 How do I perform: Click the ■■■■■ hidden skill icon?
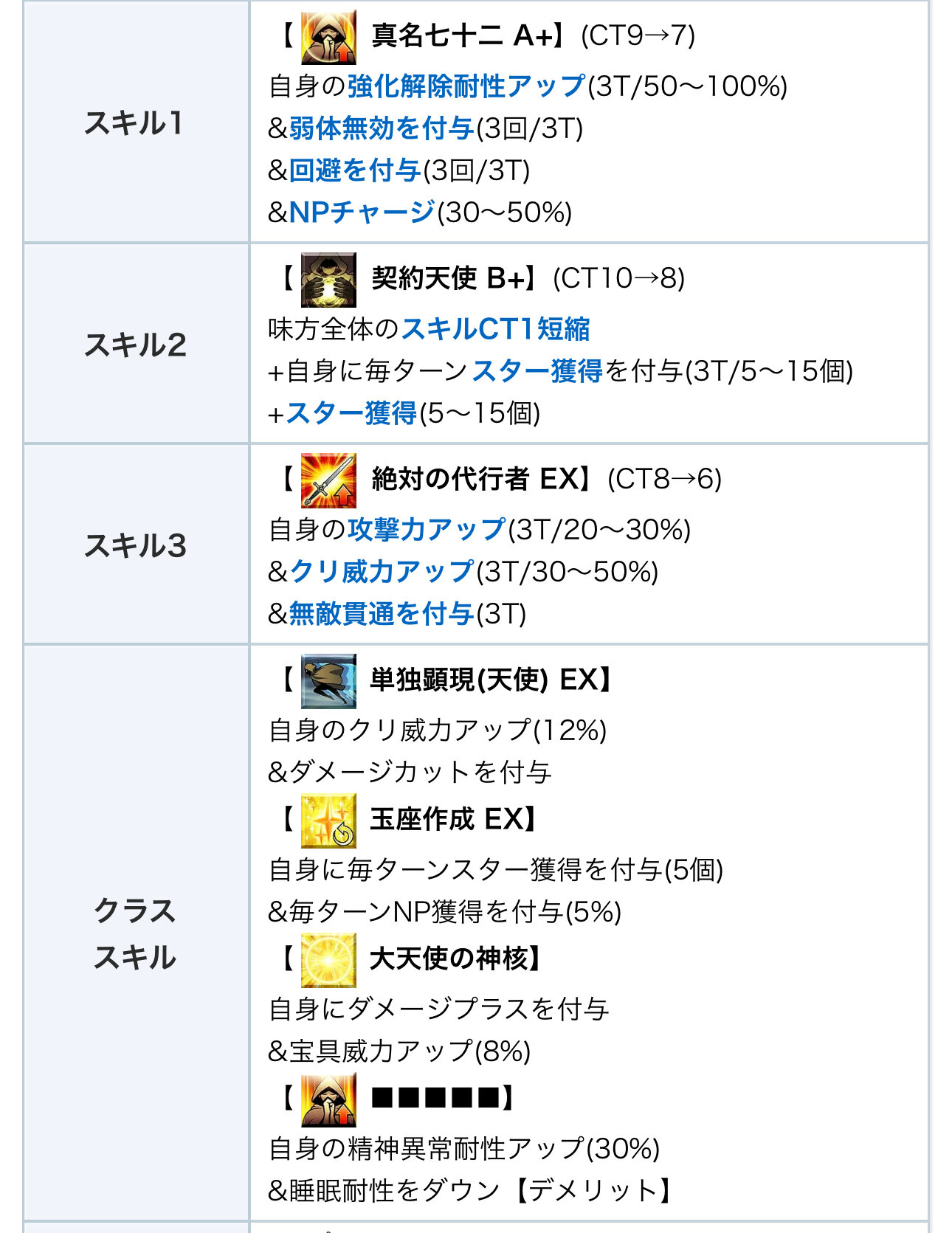tap(328, 1099)
